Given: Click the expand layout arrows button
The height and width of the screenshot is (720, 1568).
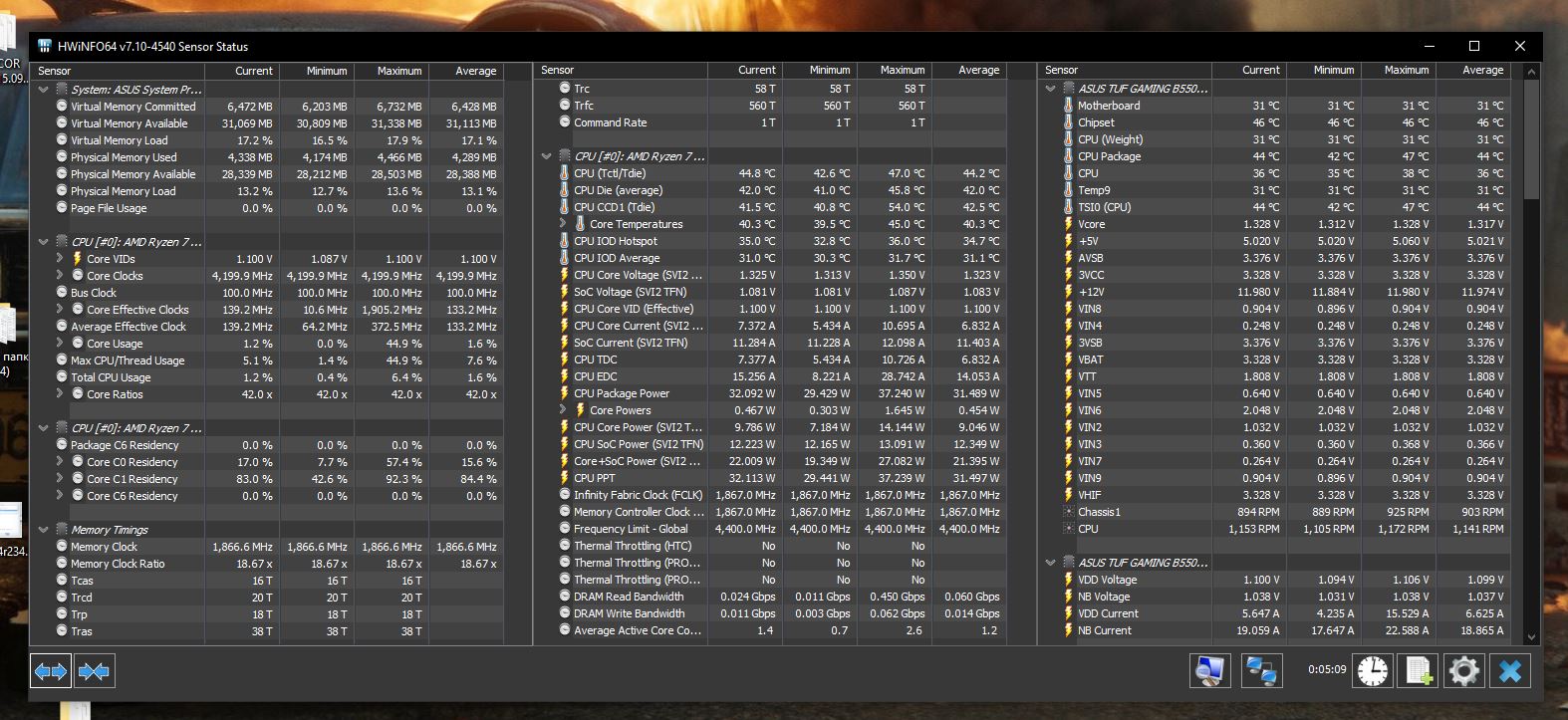Looking at the screenshot, I should (x=51, y=671).
